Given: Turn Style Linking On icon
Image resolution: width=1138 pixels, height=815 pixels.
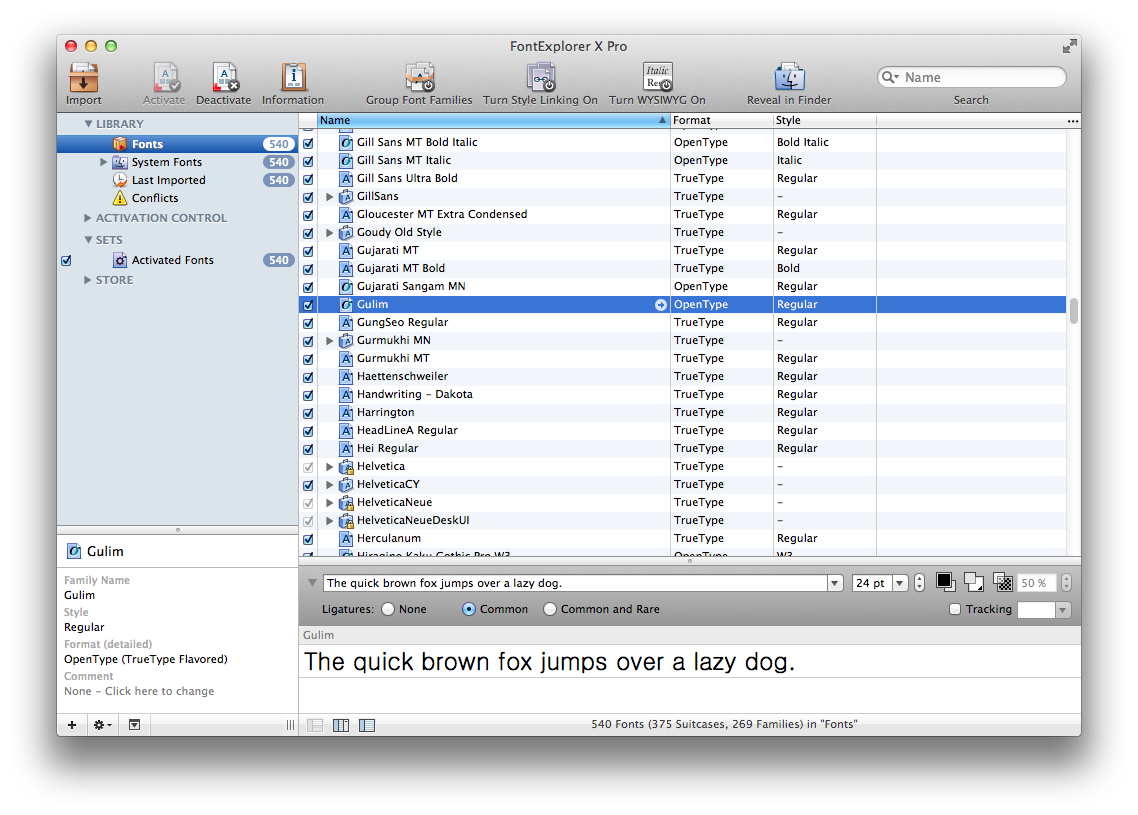Looking at the screenshot, I should point(540,78).
